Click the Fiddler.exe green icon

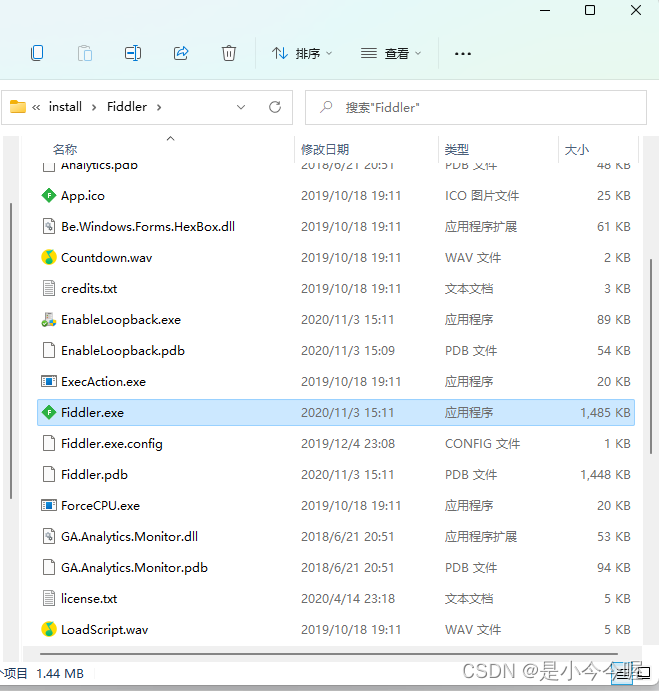tap(49, 412)
